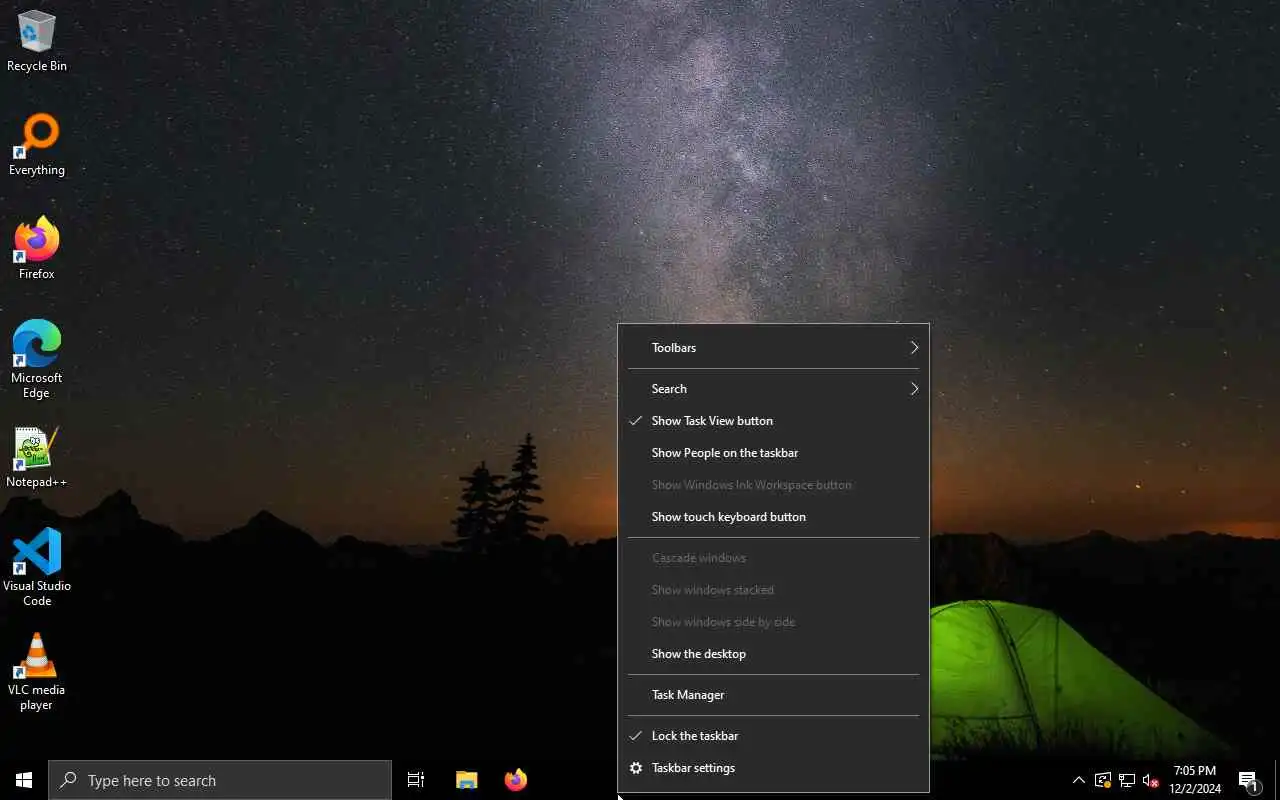
Task: Click the gear icon beside Taskbar settings
Action: click(635, 768)
